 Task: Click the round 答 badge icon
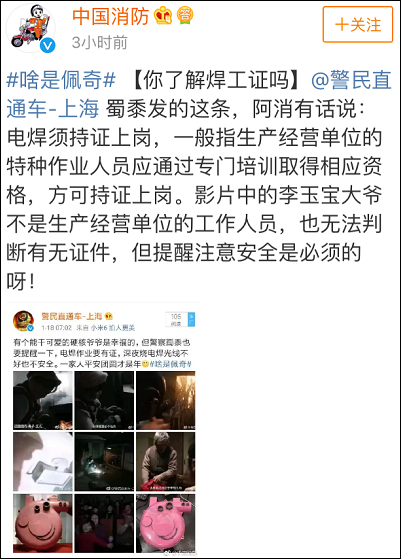(x=185, y=15)
